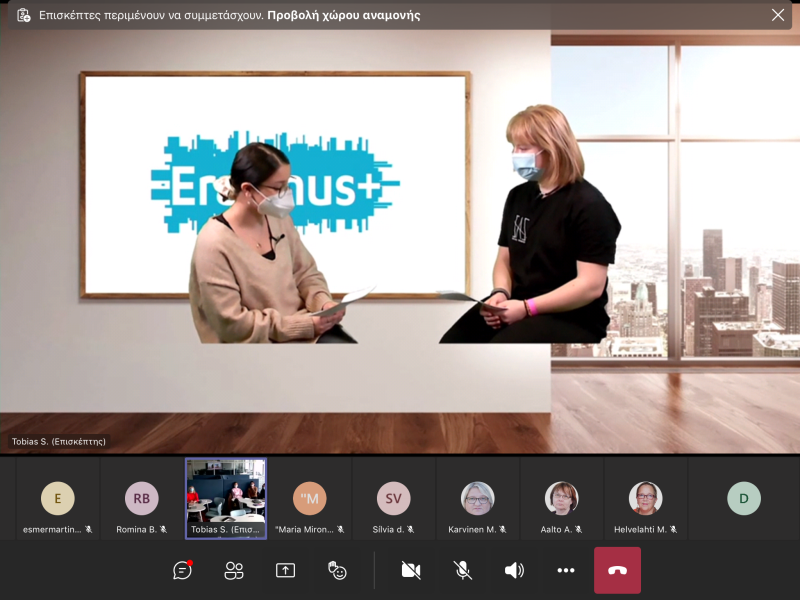Toggle the camera on

(410, 570)
